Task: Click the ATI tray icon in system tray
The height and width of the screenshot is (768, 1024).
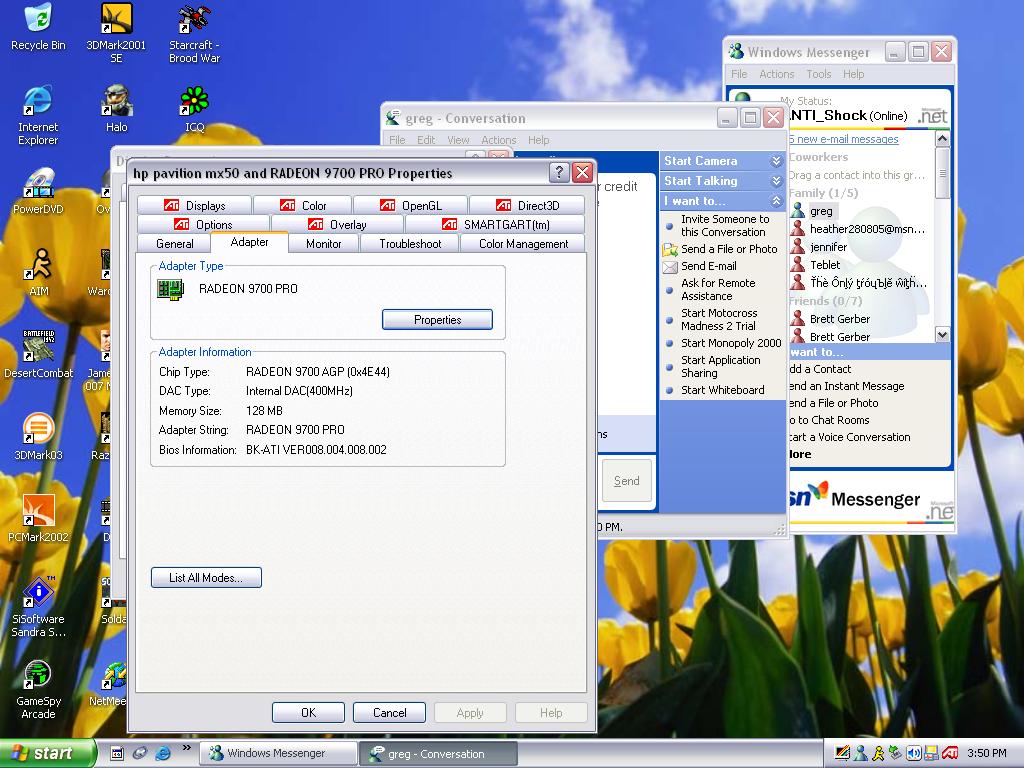Action: pos(950,753)
